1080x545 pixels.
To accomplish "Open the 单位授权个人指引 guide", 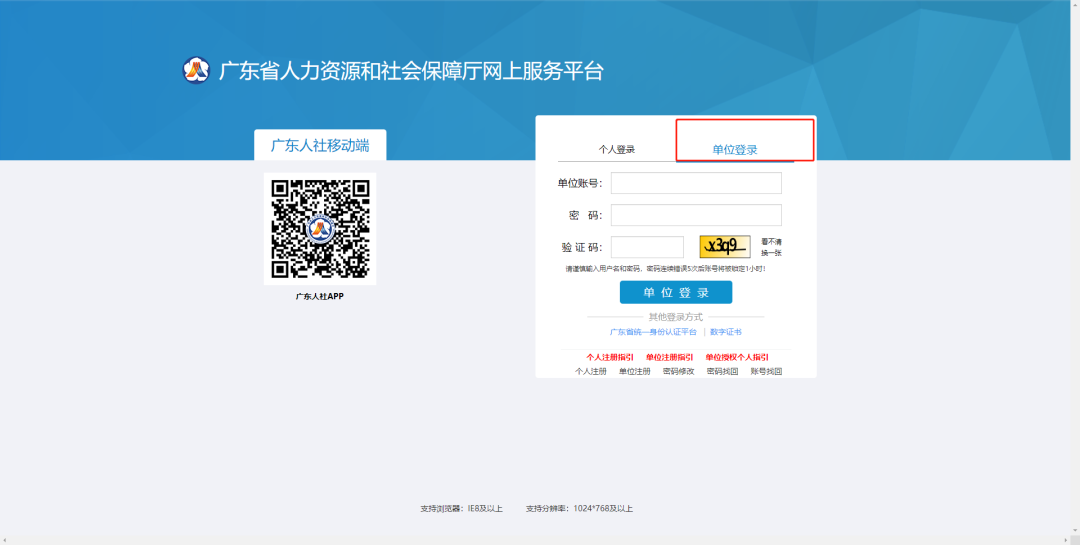I will point(737,357).
